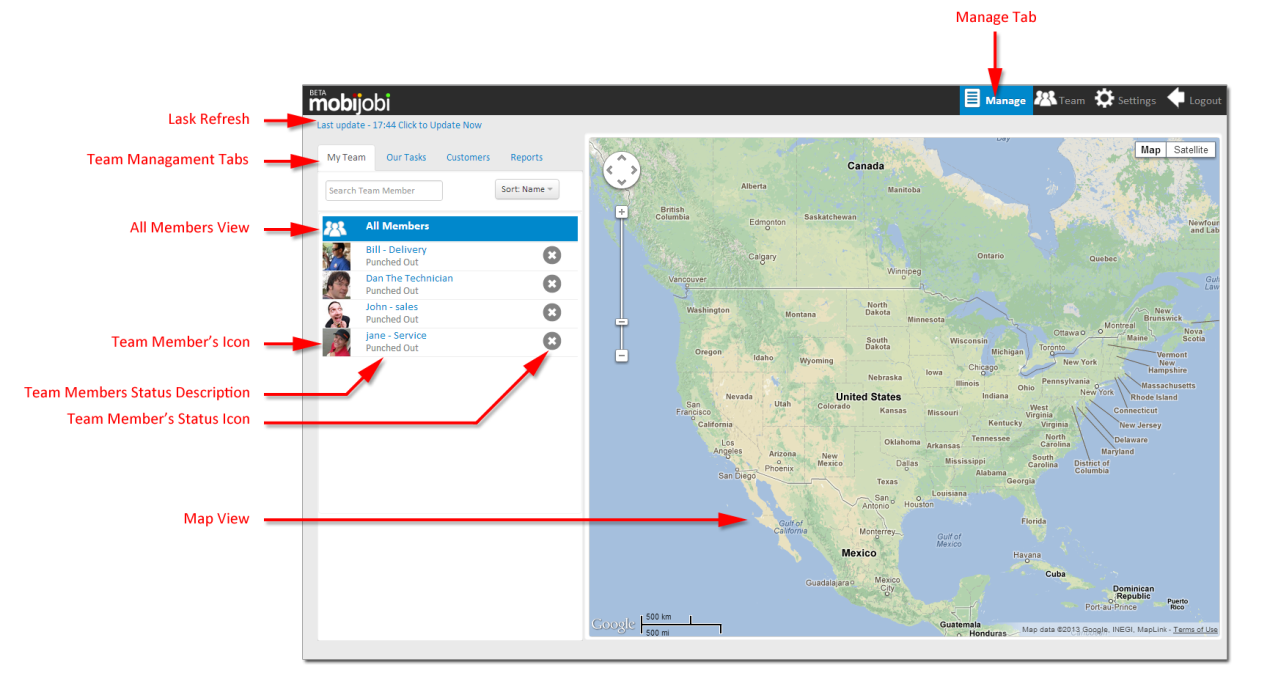Click the Manage tab icon
Screen dimensions: 1267x695
coord(972,99)
